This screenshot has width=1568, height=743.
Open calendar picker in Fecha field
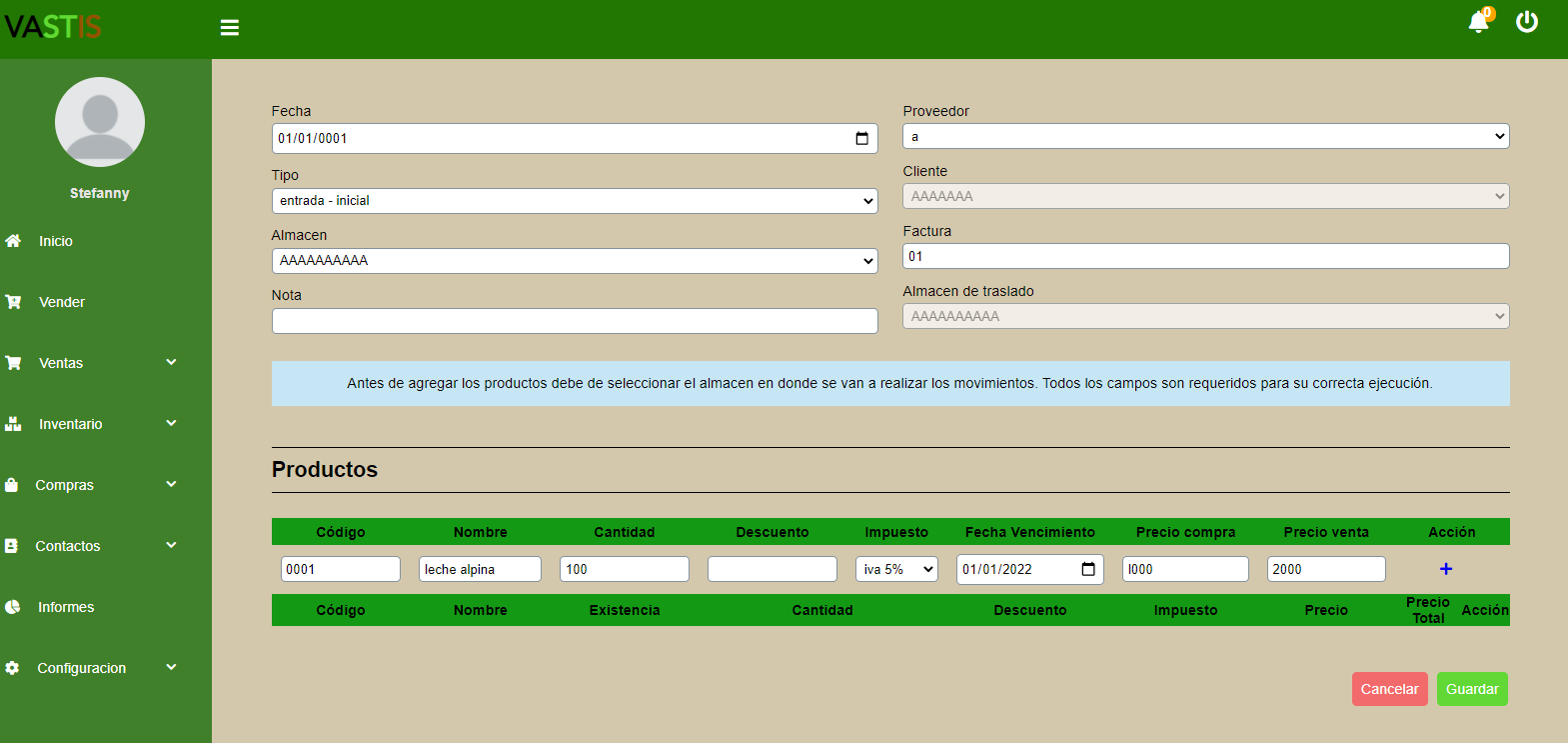(861, 139)
